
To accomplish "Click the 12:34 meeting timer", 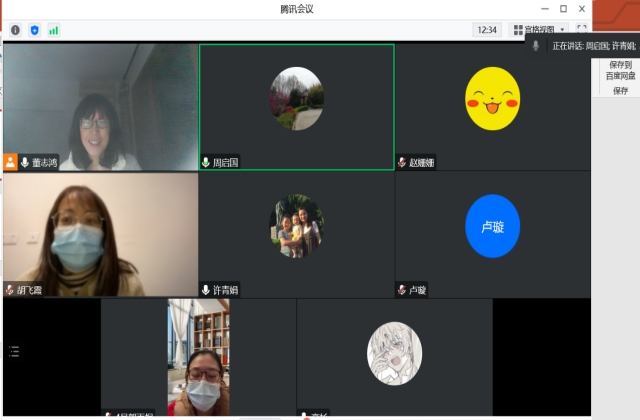I will (487, 30).
